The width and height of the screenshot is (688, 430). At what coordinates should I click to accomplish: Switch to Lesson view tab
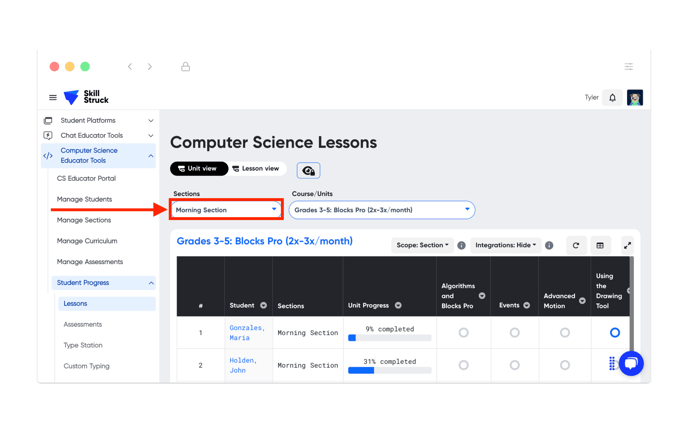click(x=256, y=168)
